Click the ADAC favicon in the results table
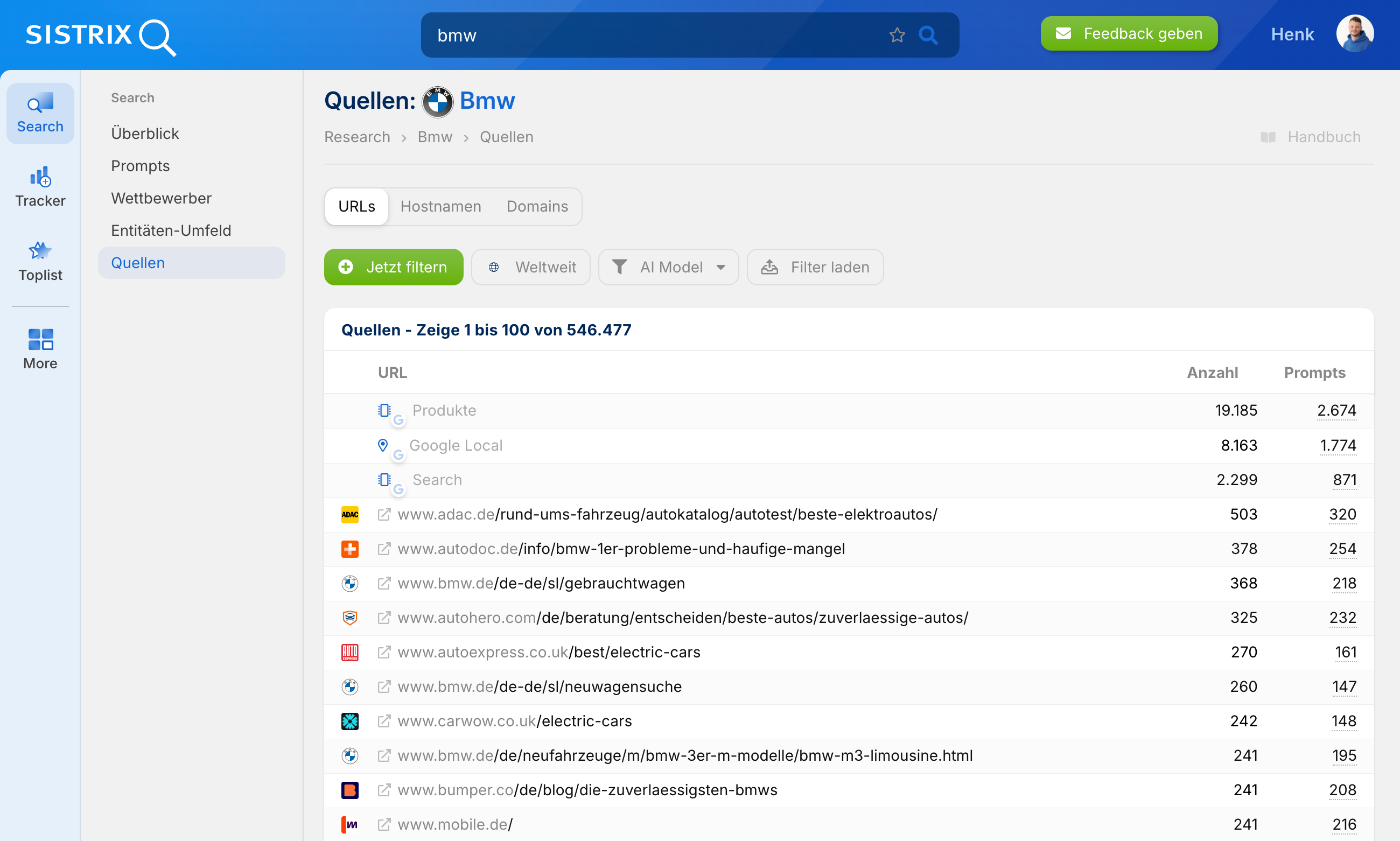 coord(349,514)
